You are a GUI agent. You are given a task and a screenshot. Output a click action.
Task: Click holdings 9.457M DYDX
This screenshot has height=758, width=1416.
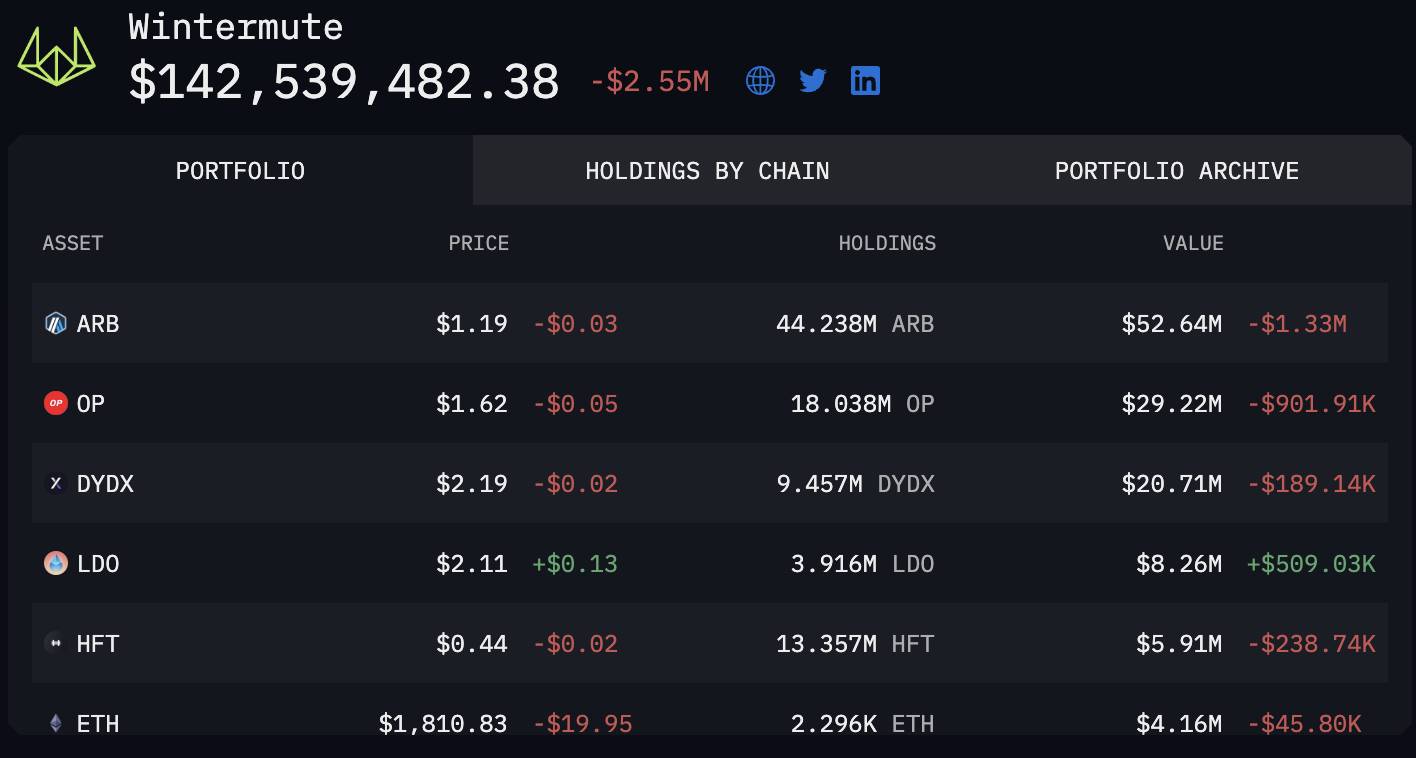tap(855, 484)
